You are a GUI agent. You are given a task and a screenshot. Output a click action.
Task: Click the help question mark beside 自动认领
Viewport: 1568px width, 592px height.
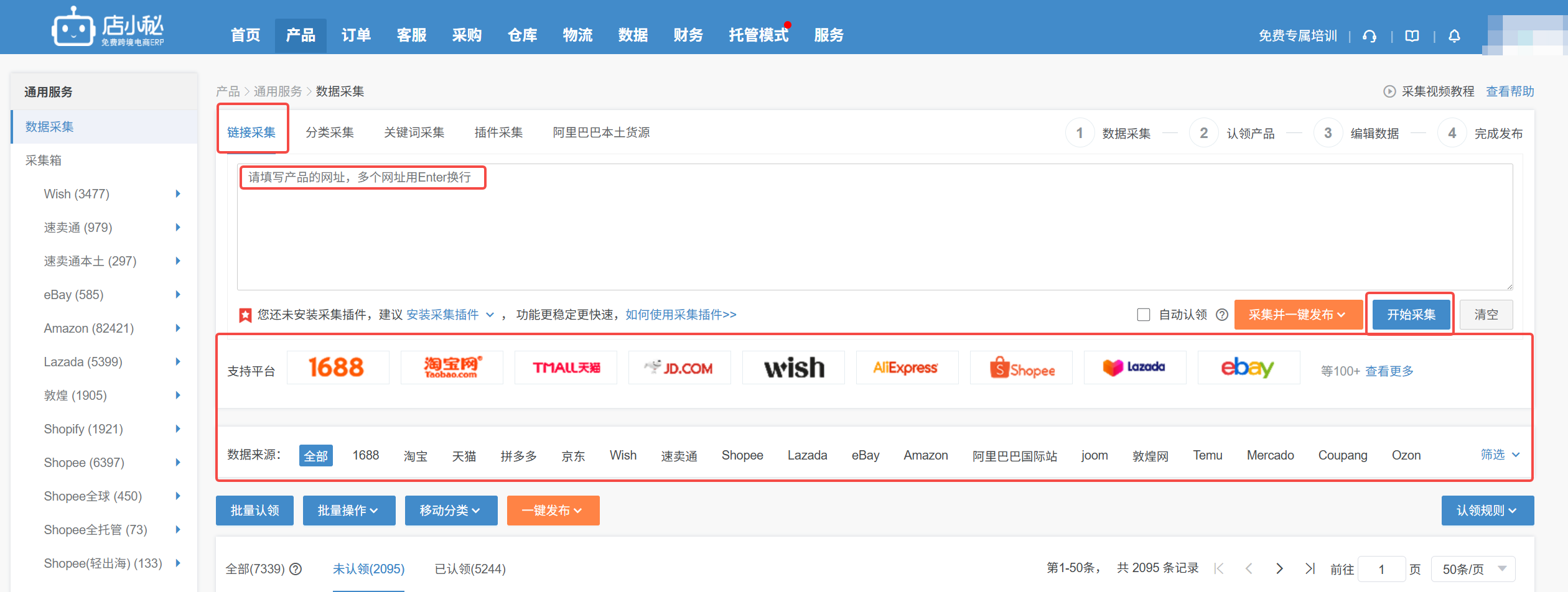click(x=1222, y=315)
